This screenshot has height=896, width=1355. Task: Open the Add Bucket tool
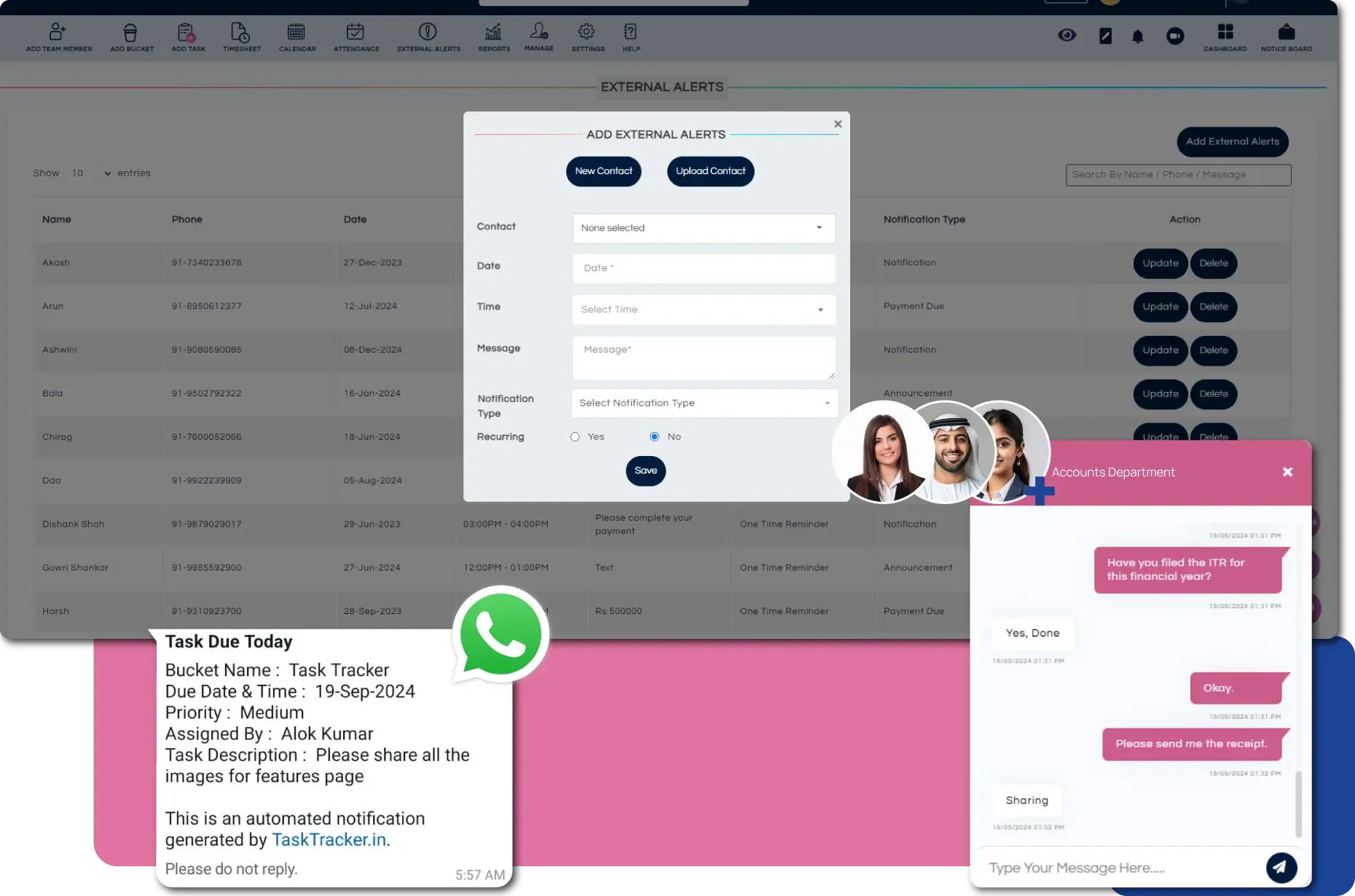pyautogui.click(x=131, y=33)
